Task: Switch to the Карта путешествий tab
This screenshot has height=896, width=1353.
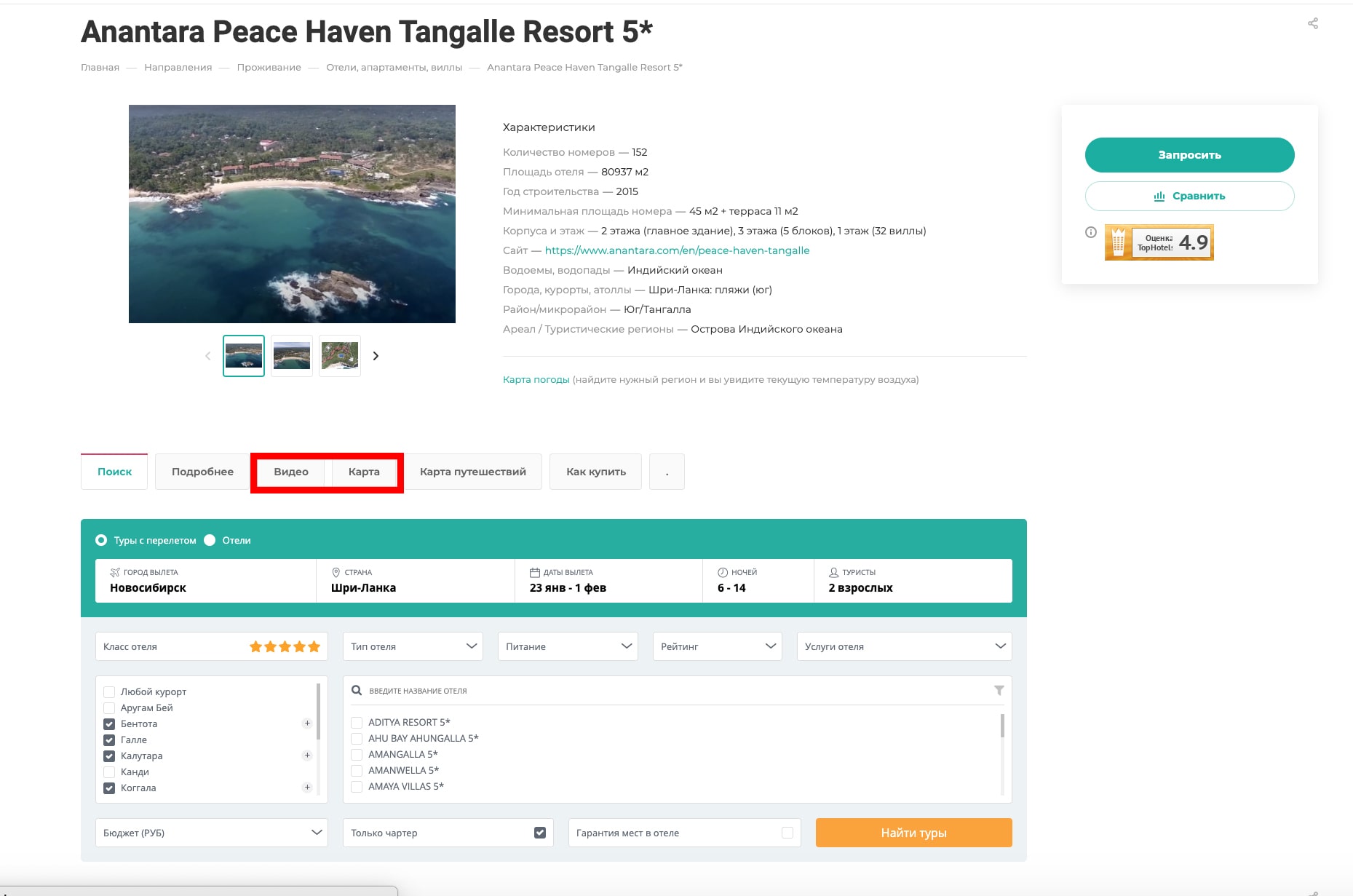Action: pyautogui.click(x=473, y=472)
